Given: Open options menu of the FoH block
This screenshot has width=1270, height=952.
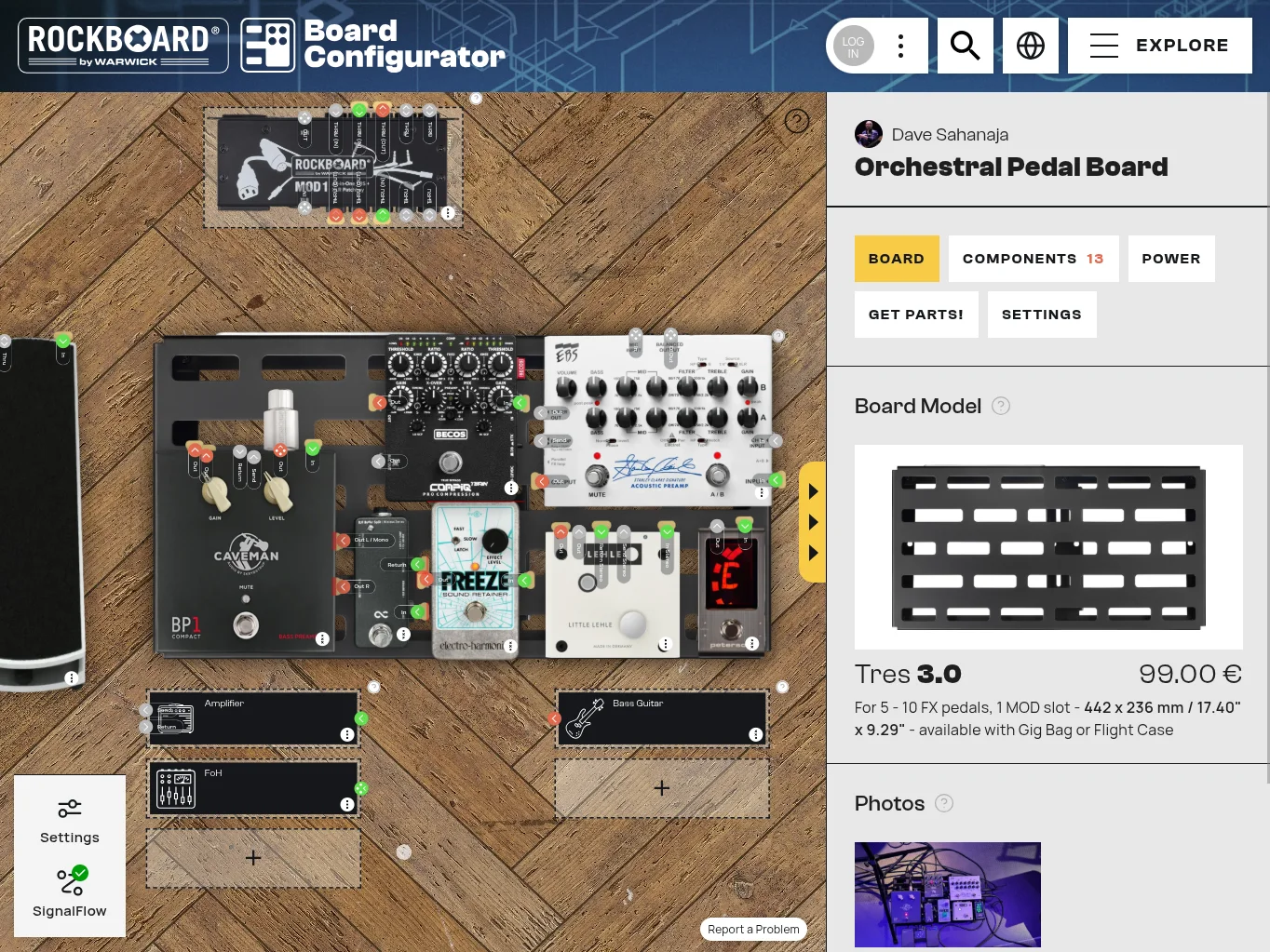Looking at the screenshot, I should click(347, 804).
